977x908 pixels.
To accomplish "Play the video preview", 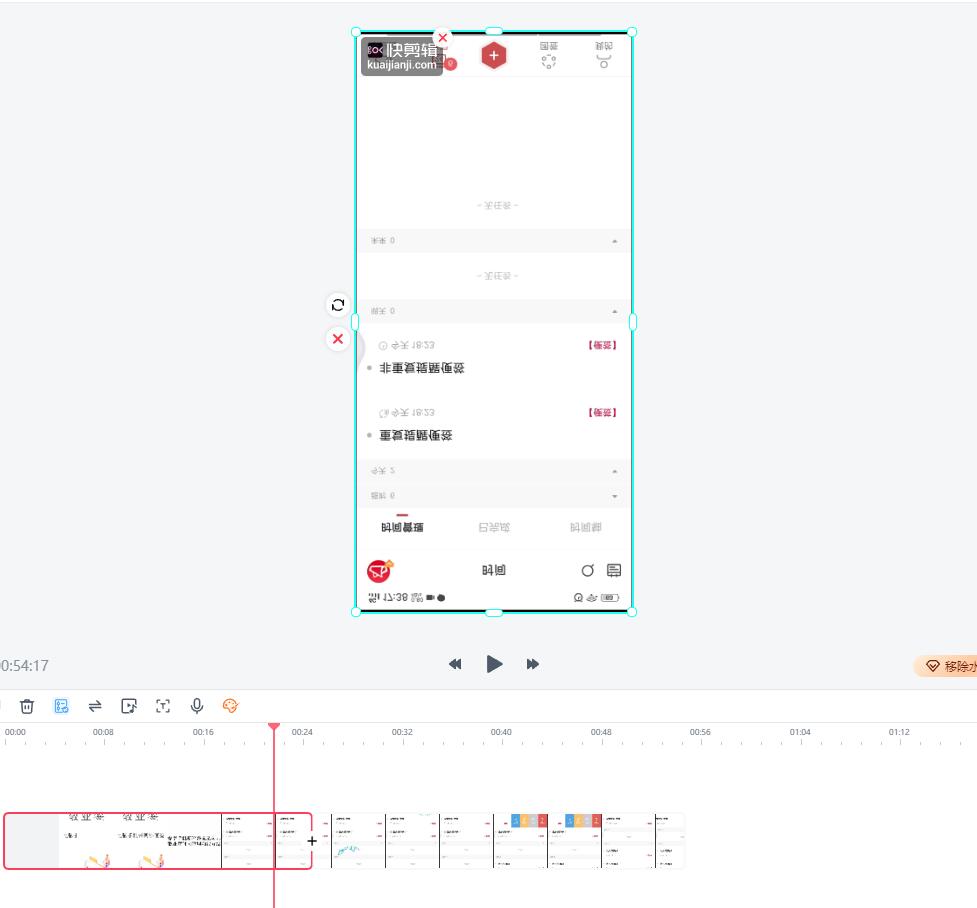I will (494, 664).
